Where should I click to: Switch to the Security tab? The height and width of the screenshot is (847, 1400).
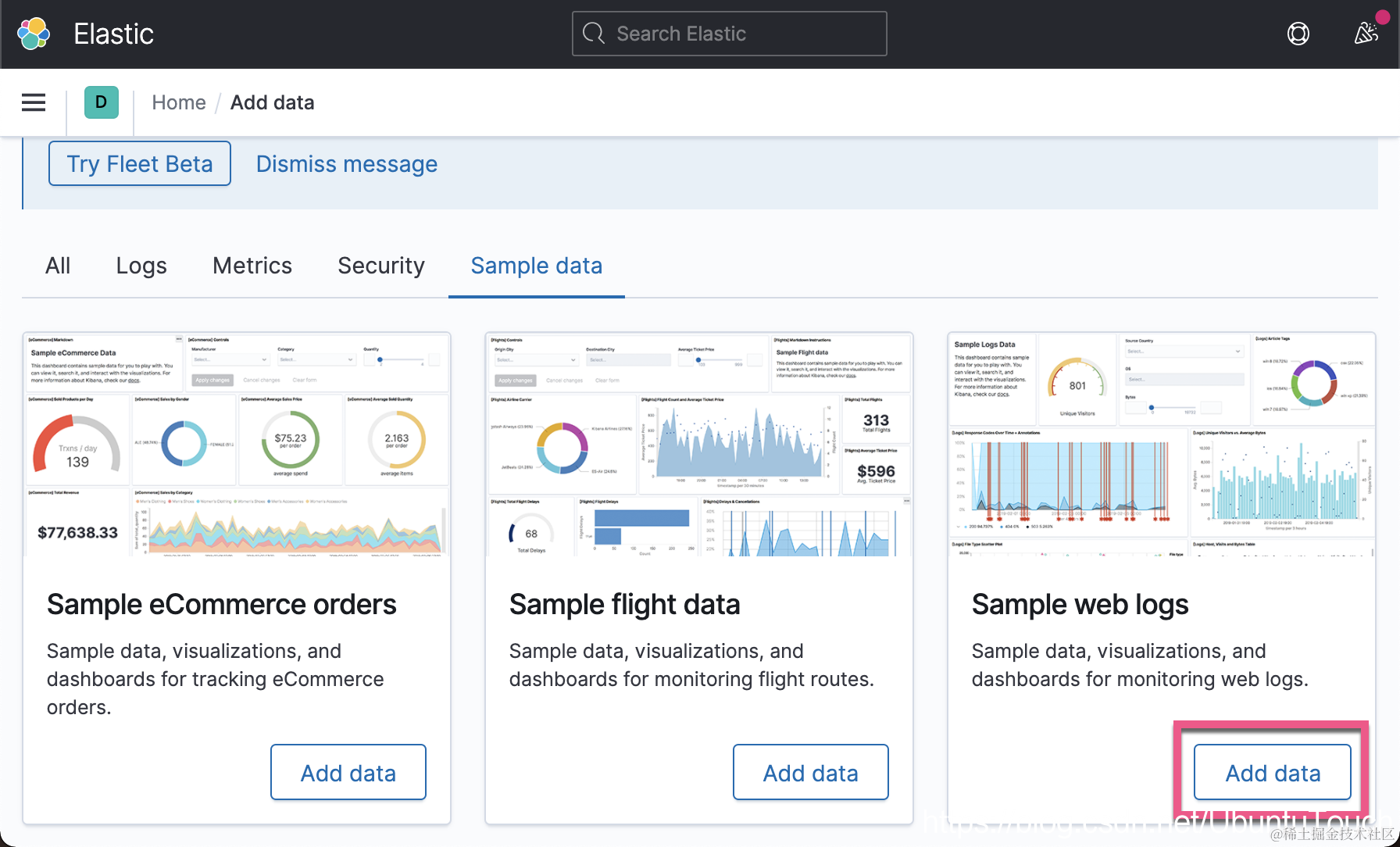(x=381, y=266)
